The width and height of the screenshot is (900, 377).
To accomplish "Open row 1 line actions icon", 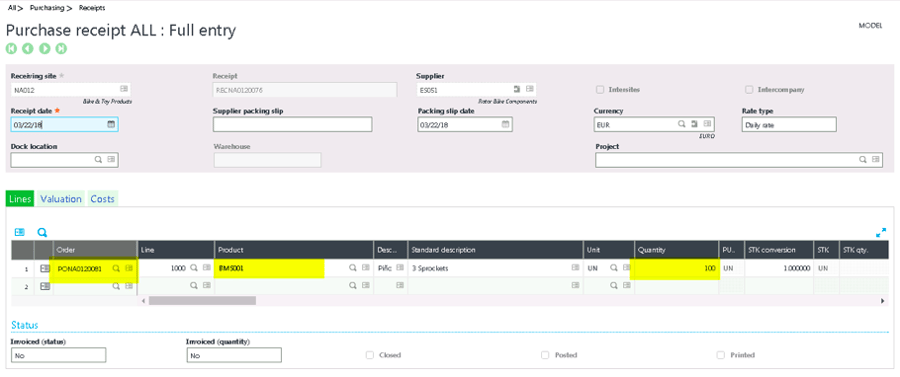I will click(45, 268).
